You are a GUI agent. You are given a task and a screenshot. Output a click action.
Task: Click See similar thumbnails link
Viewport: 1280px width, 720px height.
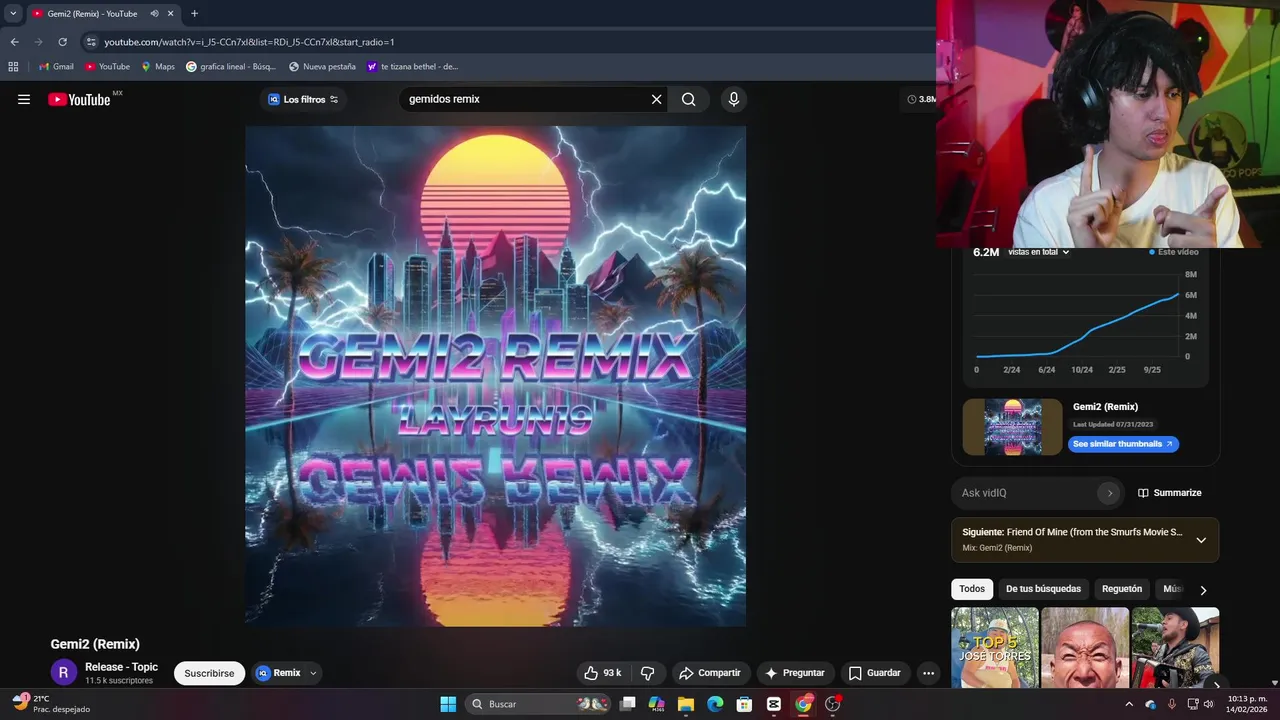point(1123,444)
